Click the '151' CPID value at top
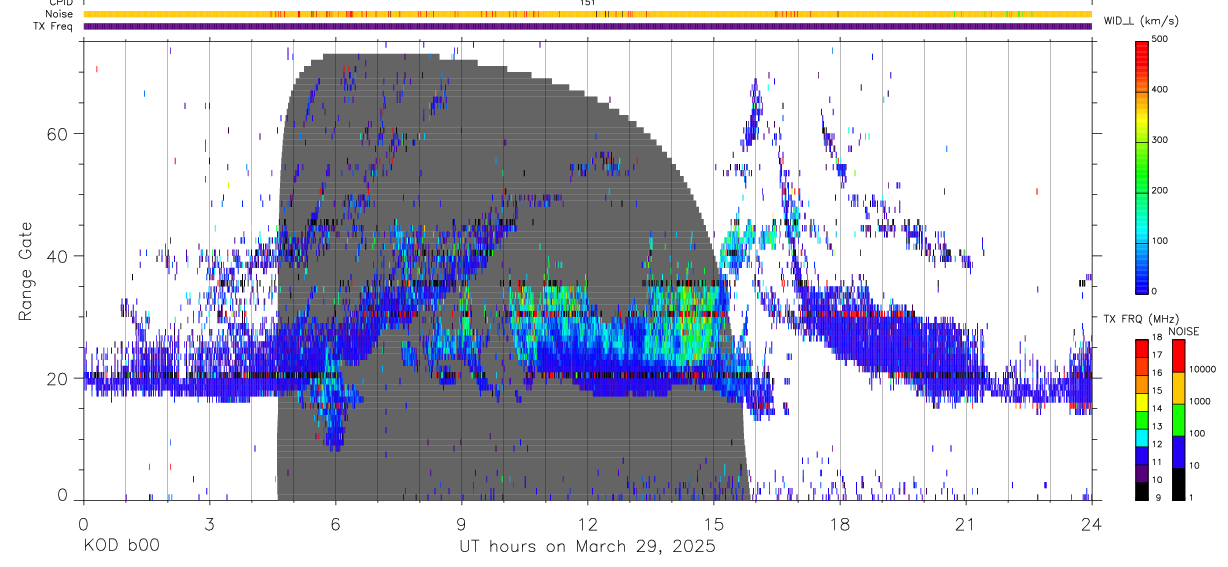Screen dimensions: 1228x567 pos(588,3)
